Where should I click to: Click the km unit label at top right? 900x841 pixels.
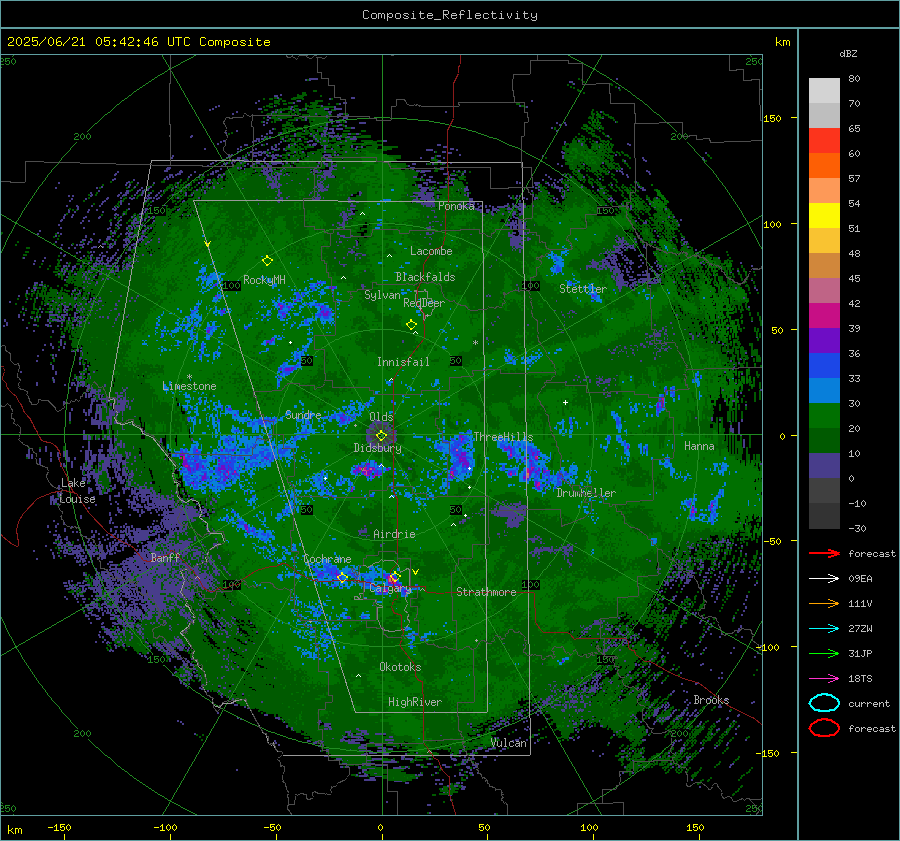pos(782,42)
